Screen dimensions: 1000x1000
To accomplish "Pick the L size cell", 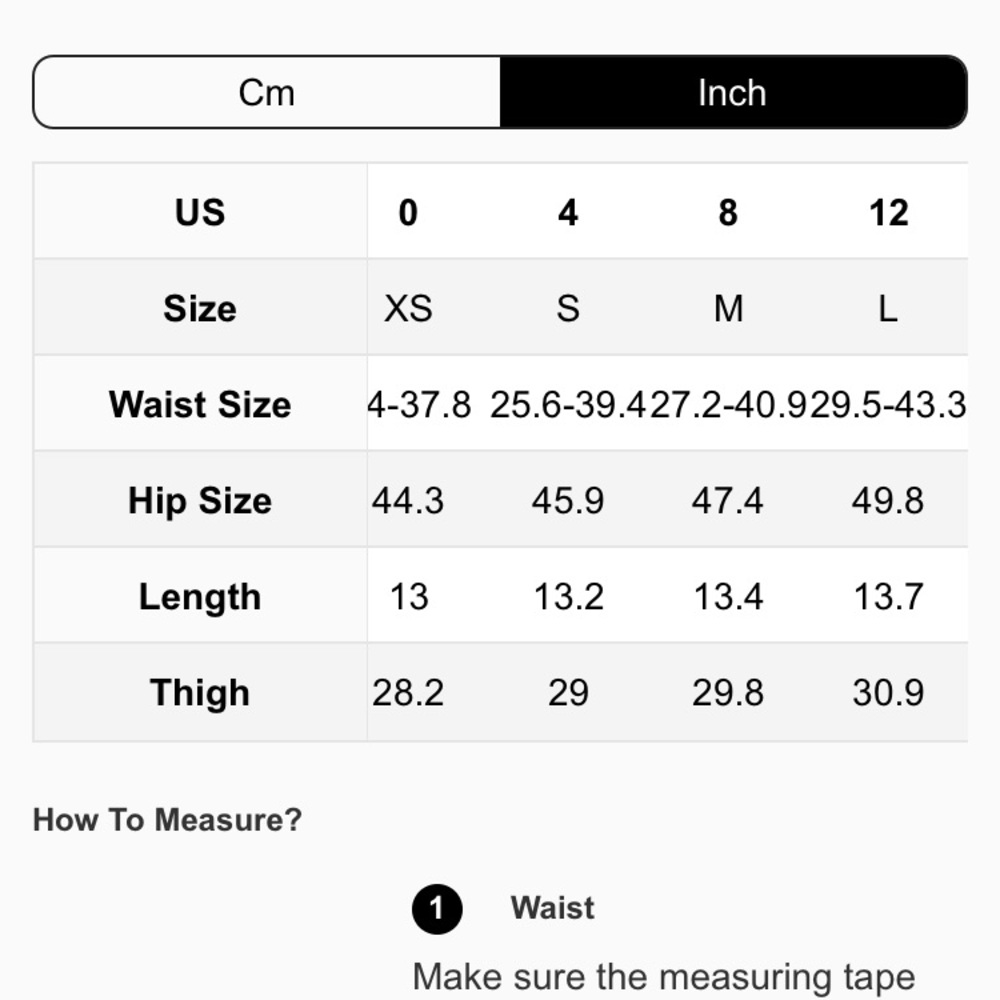I will pyautogui.click(x=888, y=308).
